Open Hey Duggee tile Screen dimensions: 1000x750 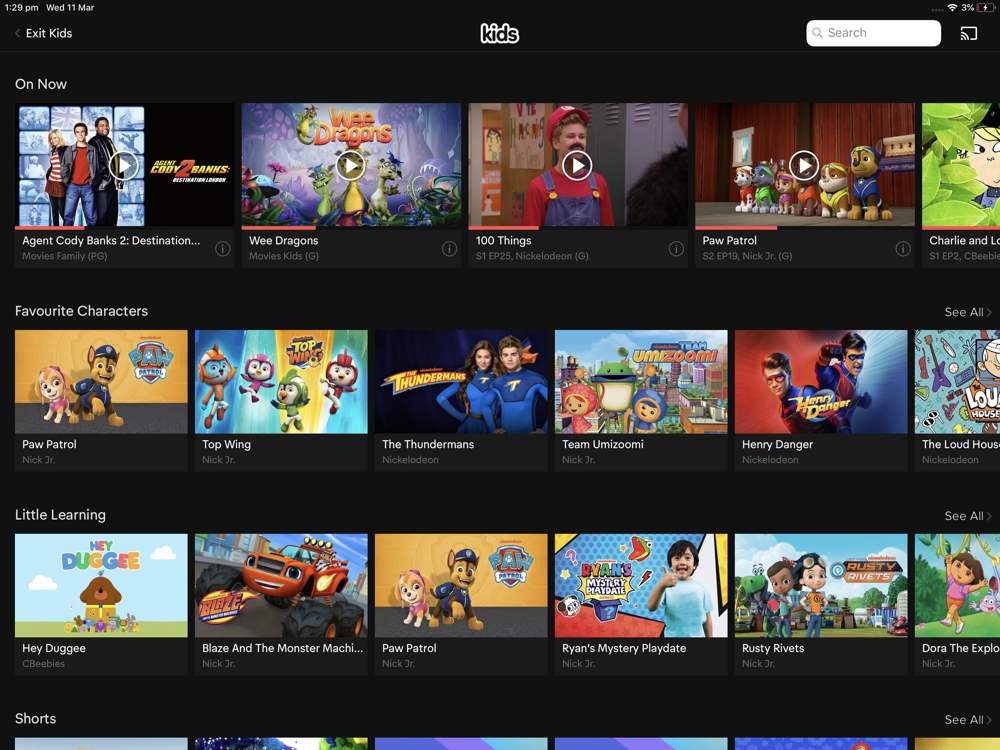tap(101, 605)
